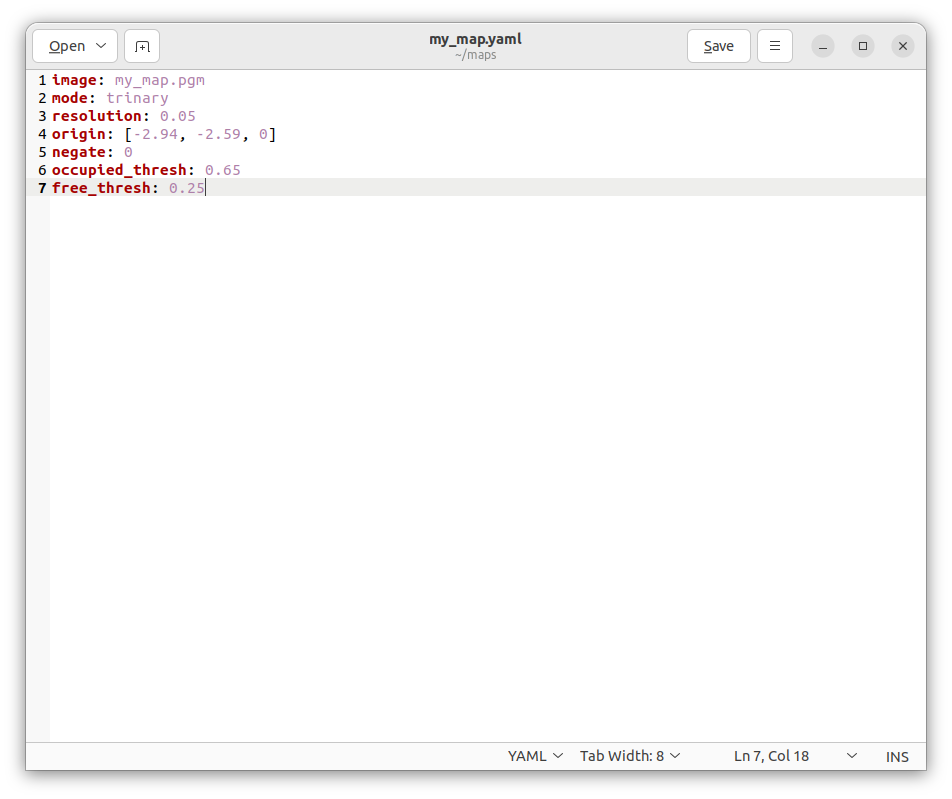The image size is (952, 799).
Task: Click the my_map.yaml window title
Action: point(475,39)
